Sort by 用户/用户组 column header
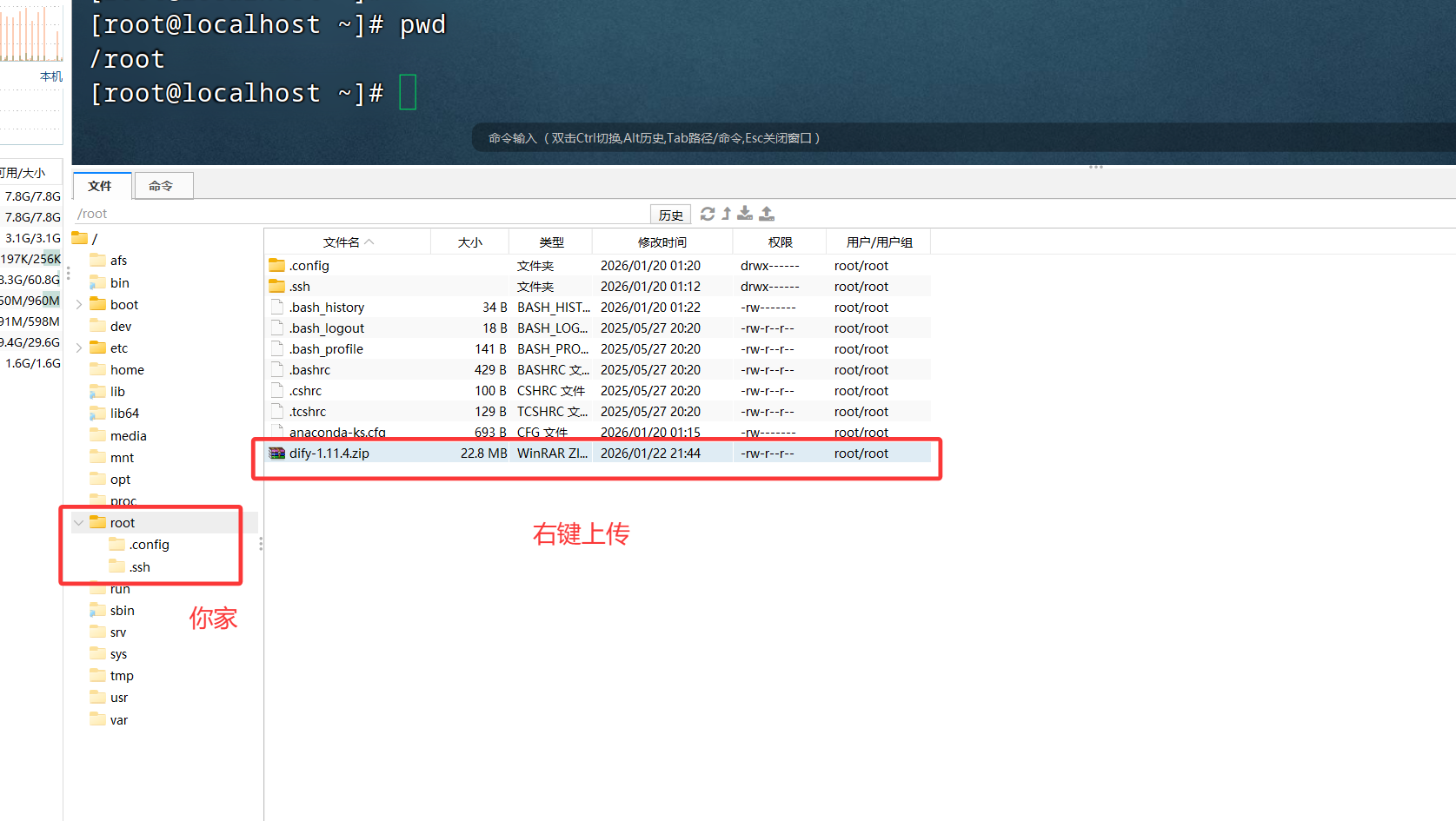 coord(879,242)
